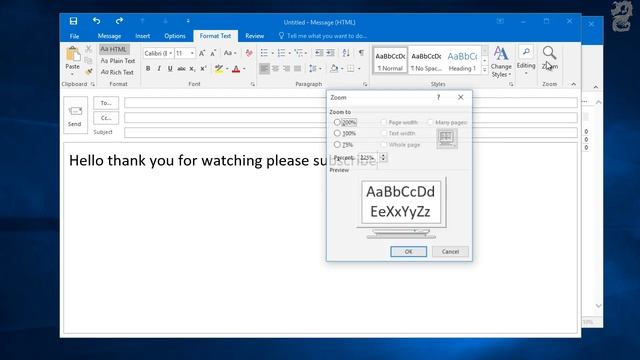Image resolution: width=640 pixels, height=360 pixels.
Task: Increase paragraph indent
Action: pos(331,53)
